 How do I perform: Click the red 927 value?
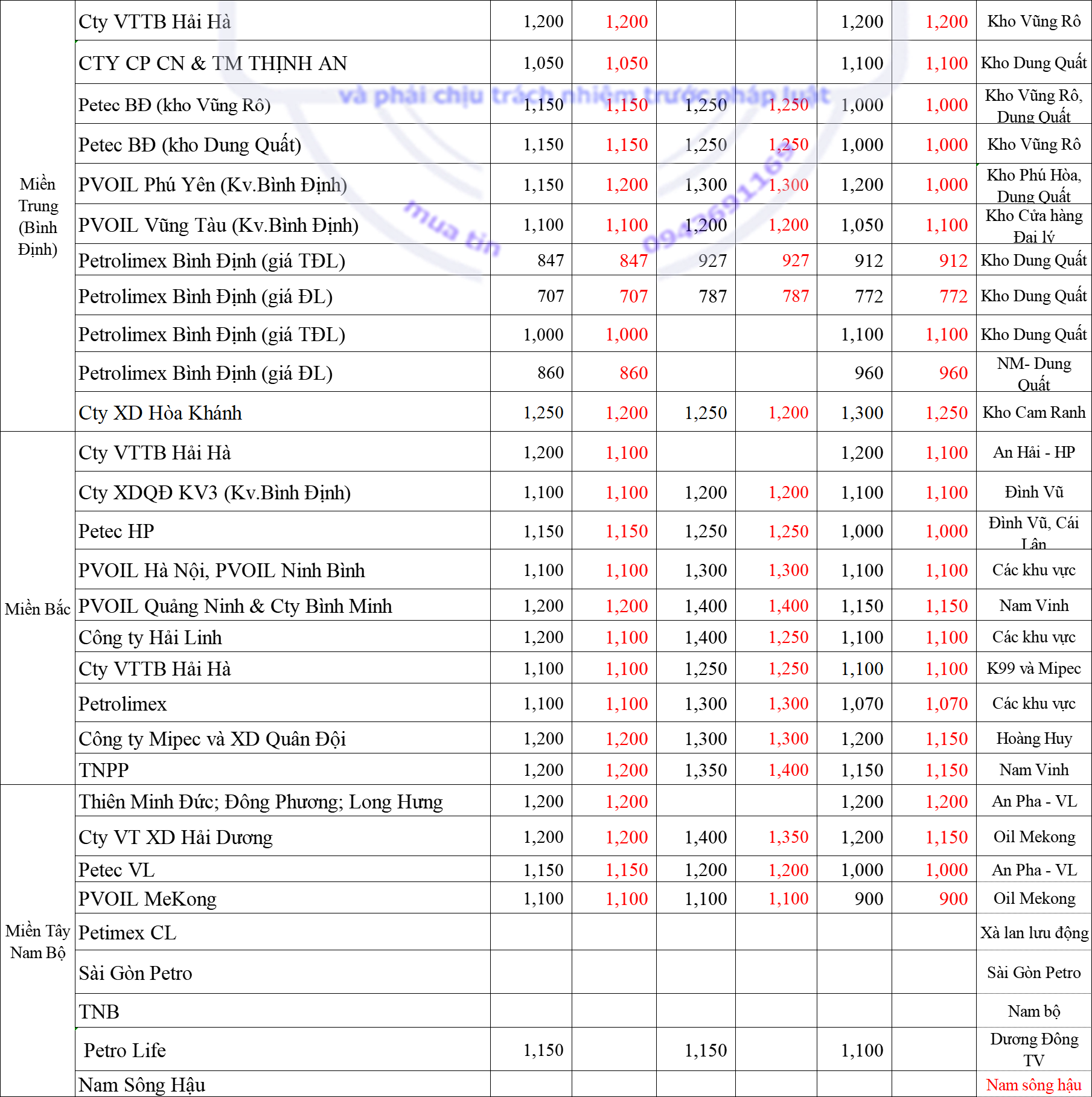tap(795, 260)
